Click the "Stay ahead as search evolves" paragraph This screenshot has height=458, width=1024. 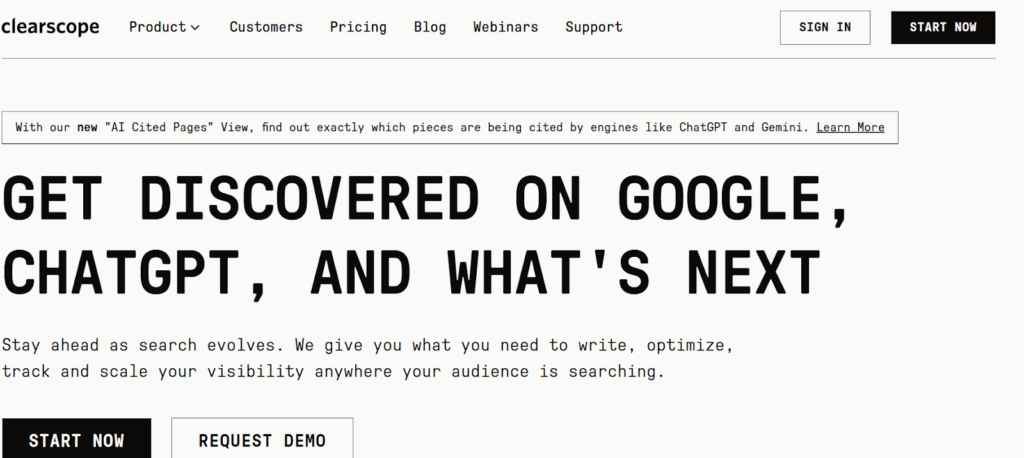[x=368, y=358]
